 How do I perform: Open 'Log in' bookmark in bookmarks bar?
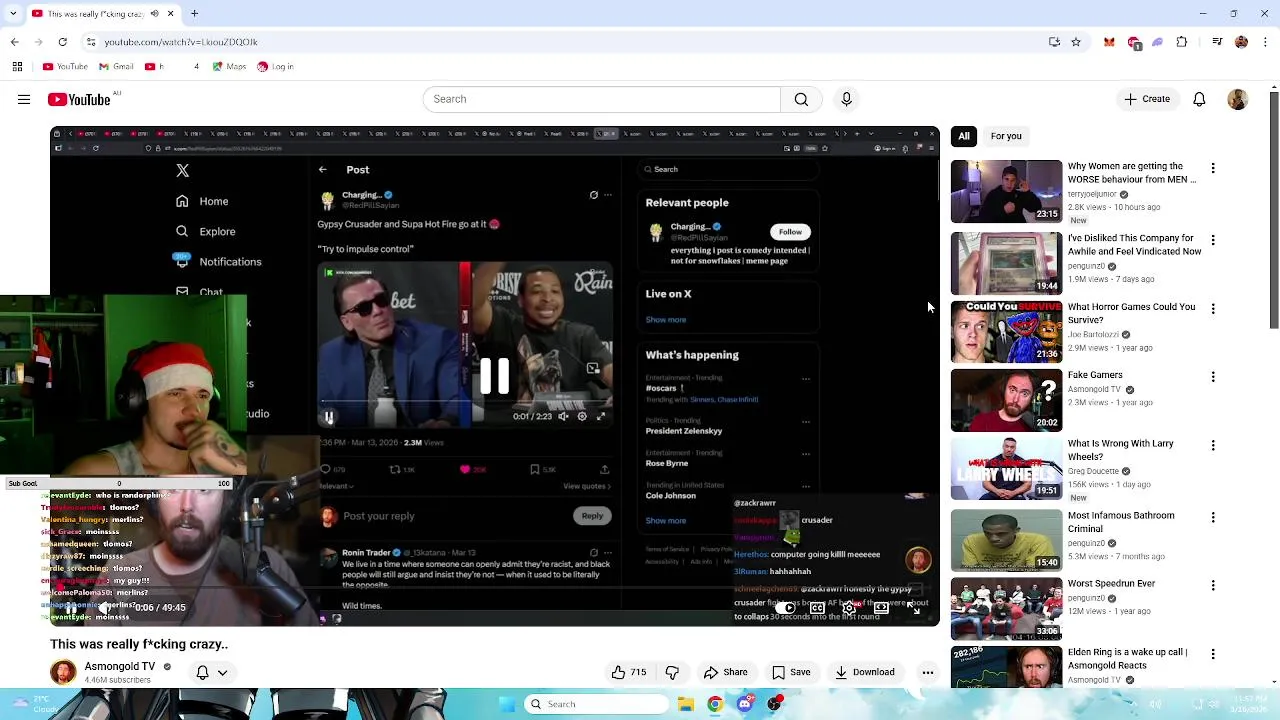[x=275, y=67]
